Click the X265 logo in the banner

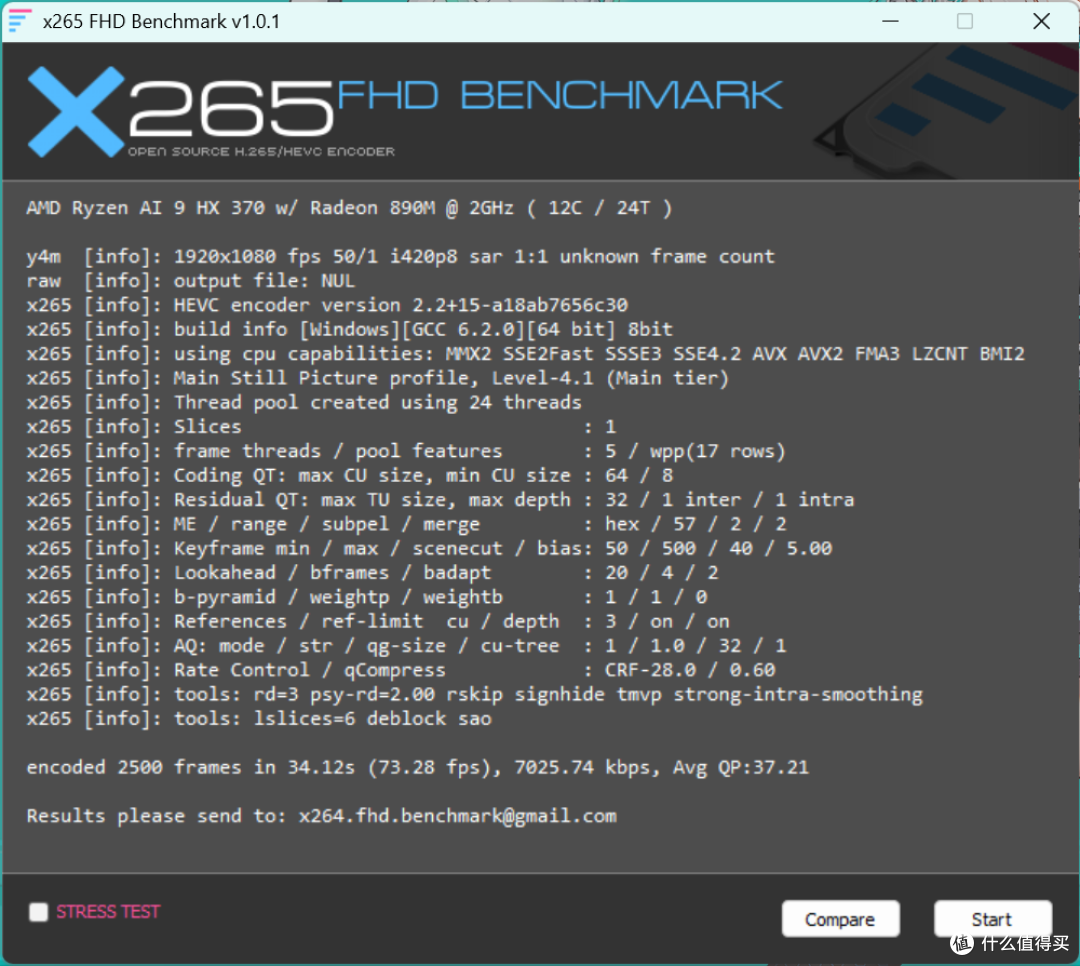[180, 110]
